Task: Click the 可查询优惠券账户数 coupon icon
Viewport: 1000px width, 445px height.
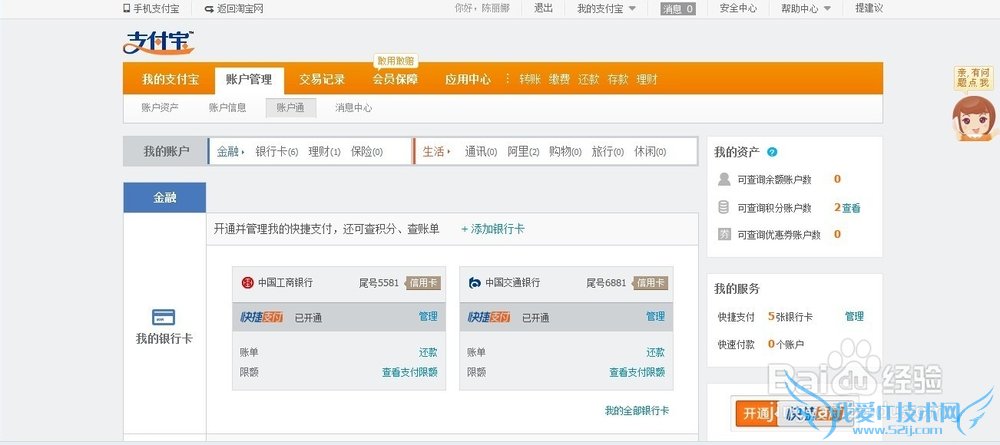Action: [724, 234]
